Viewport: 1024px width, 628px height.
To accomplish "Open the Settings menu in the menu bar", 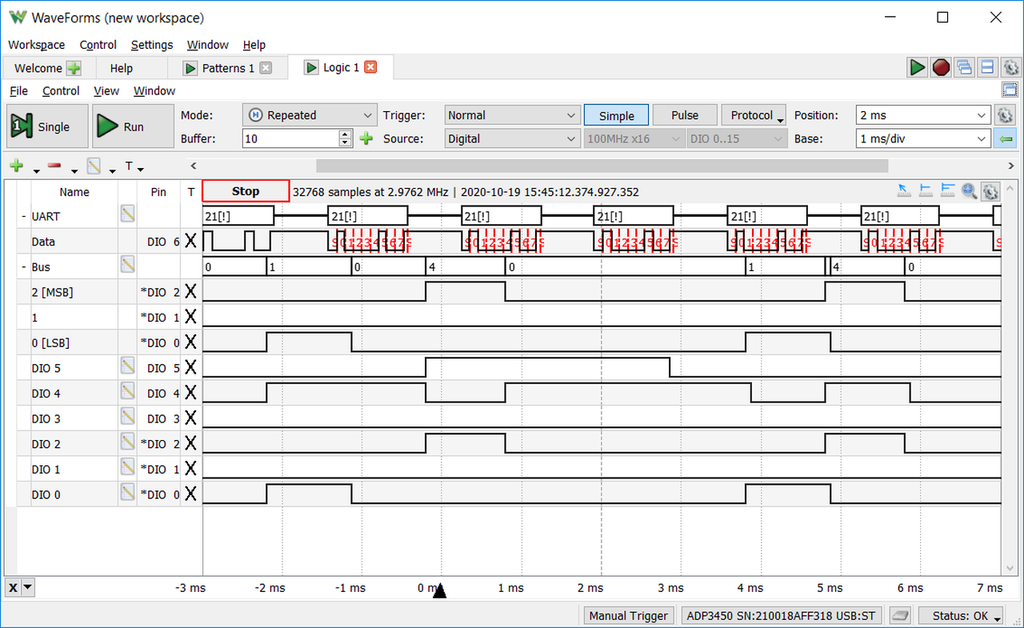I will [152, 45].
